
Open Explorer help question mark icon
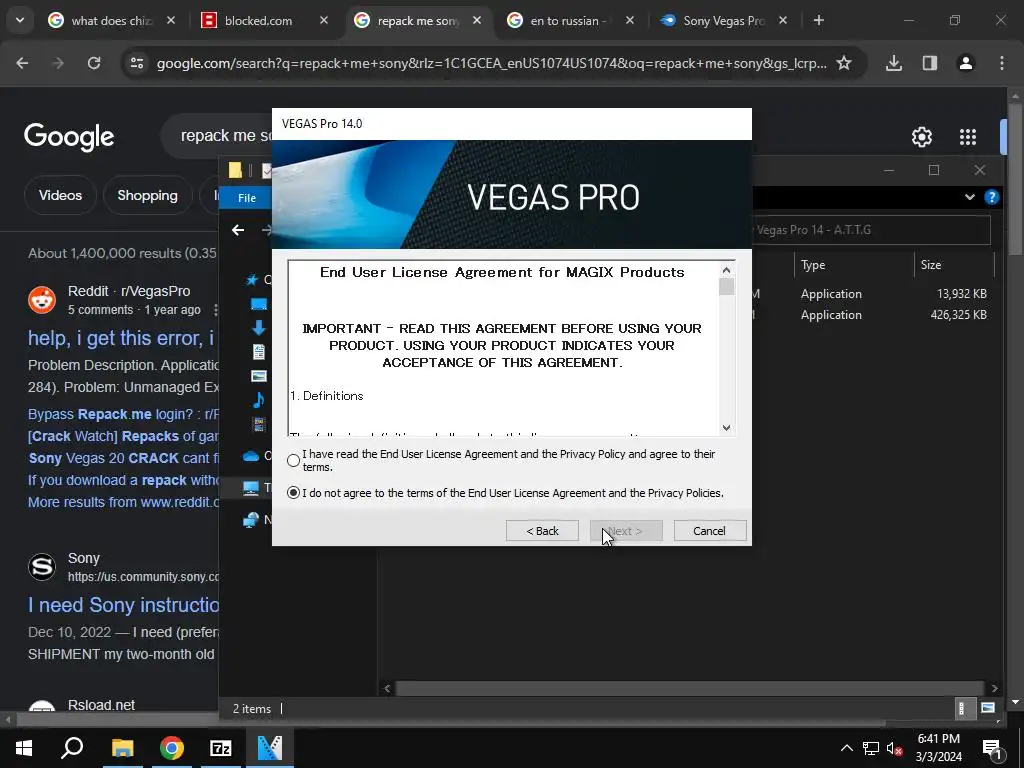click(x=991, y=197)
